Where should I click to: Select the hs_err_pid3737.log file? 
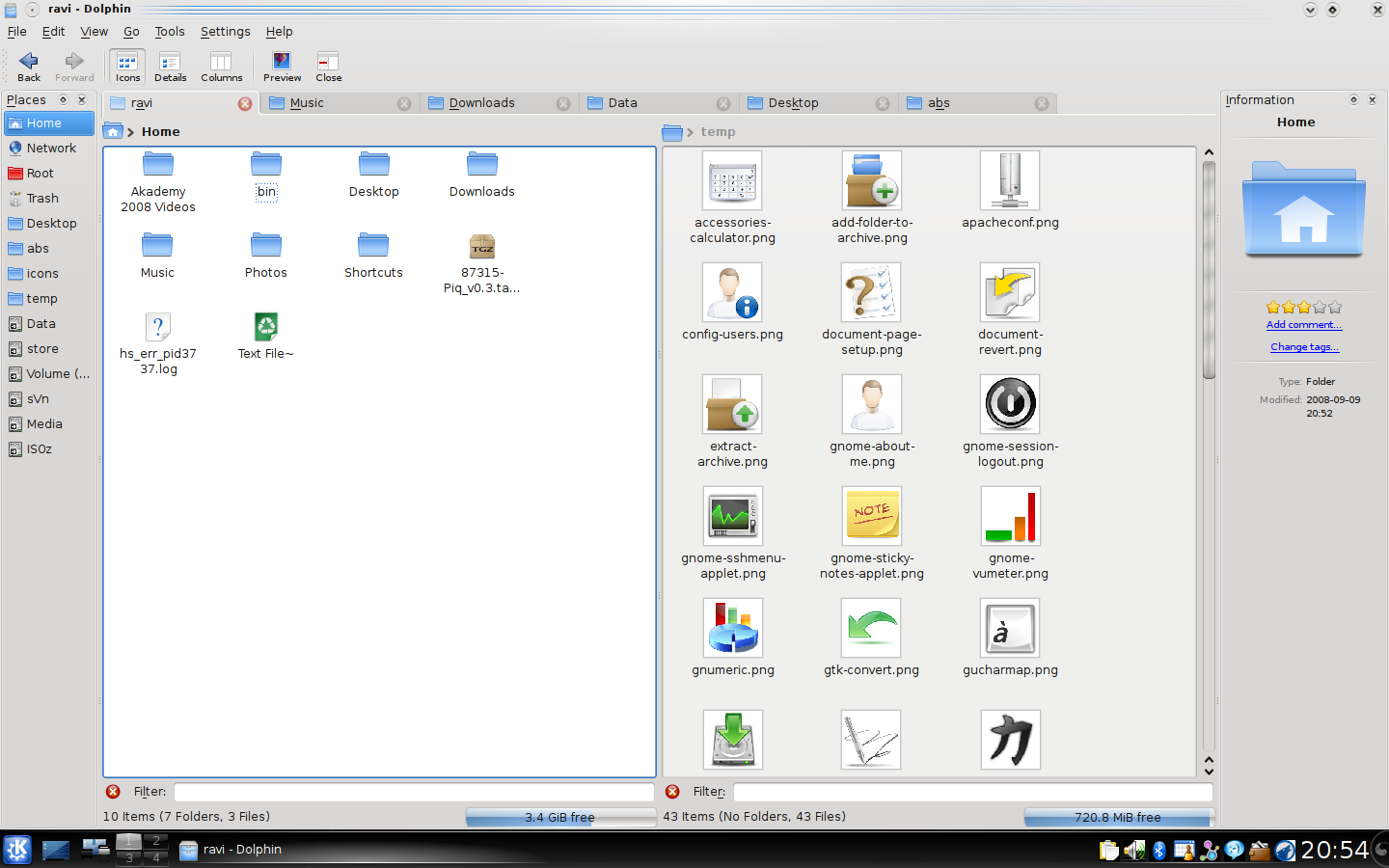tap(158, 344)
